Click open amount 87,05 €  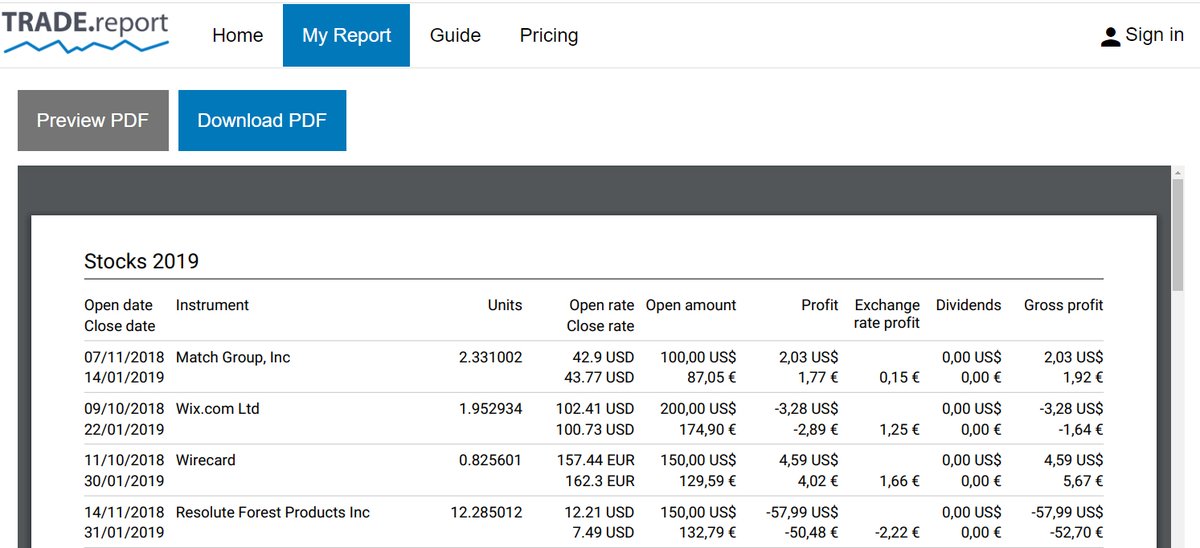(x=711, y=377)
